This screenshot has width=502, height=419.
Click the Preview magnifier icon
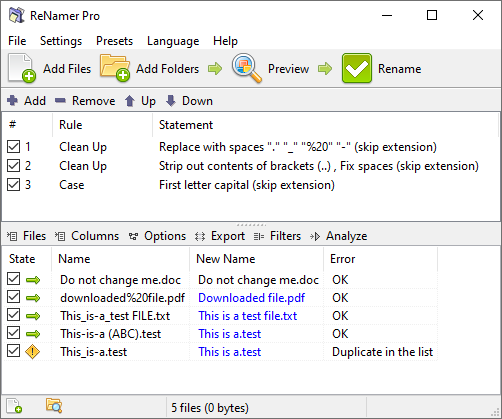tap(246, 68)
